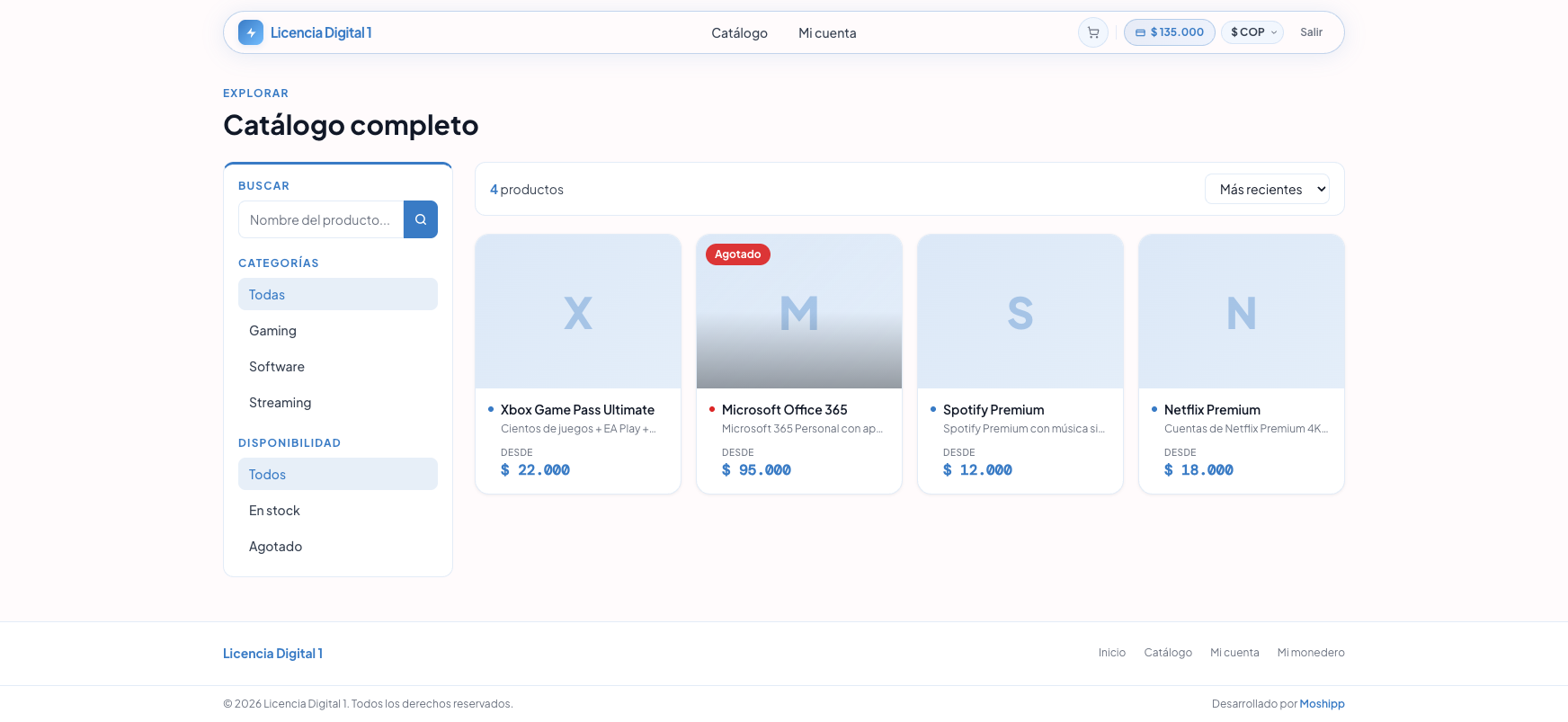This screenshot has height=722, width=1568.
Task: Filter by Agotado availability
Action: 338,546
